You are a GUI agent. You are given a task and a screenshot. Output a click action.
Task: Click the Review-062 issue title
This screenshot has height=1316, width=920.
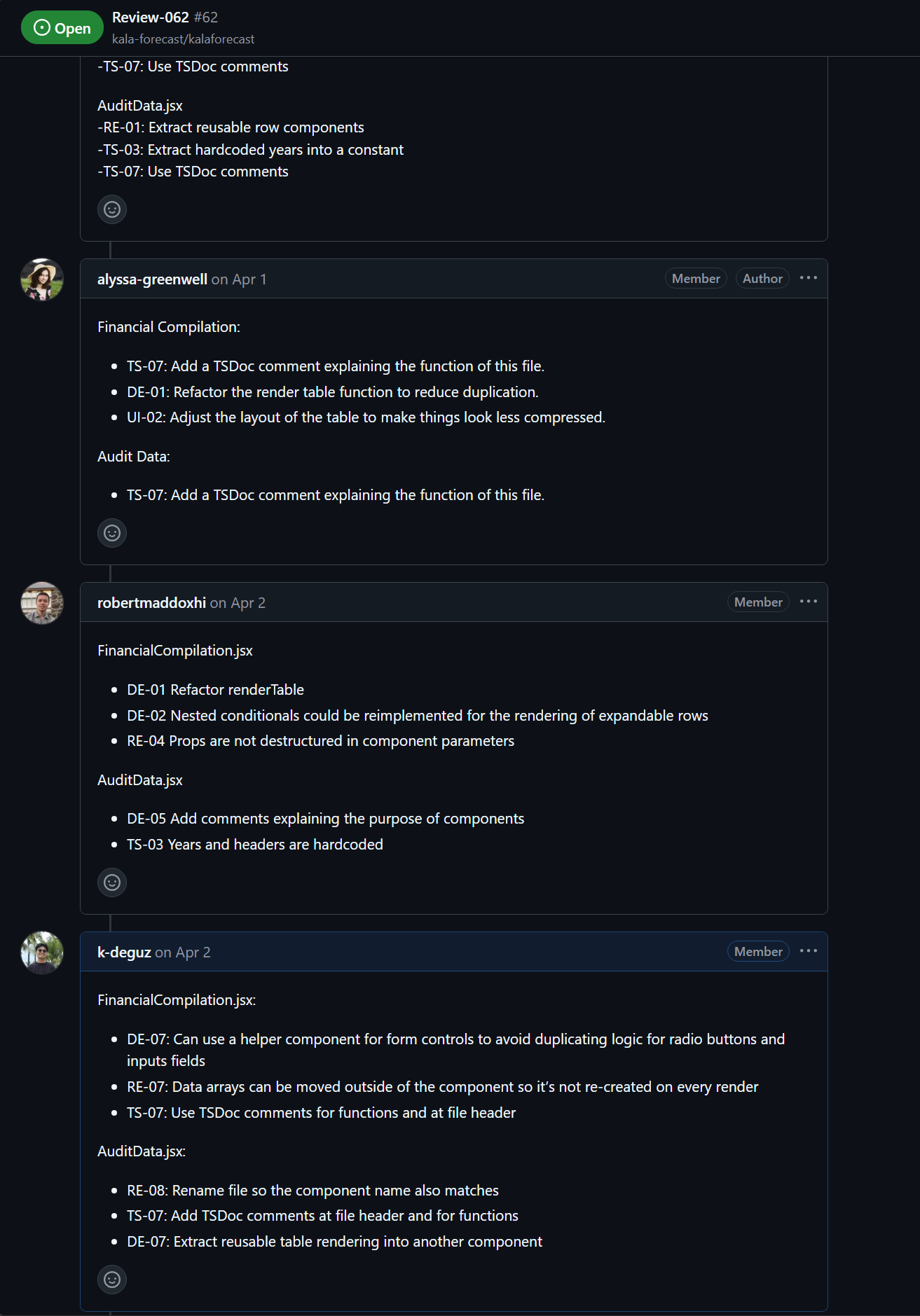(x=151, y=18)
